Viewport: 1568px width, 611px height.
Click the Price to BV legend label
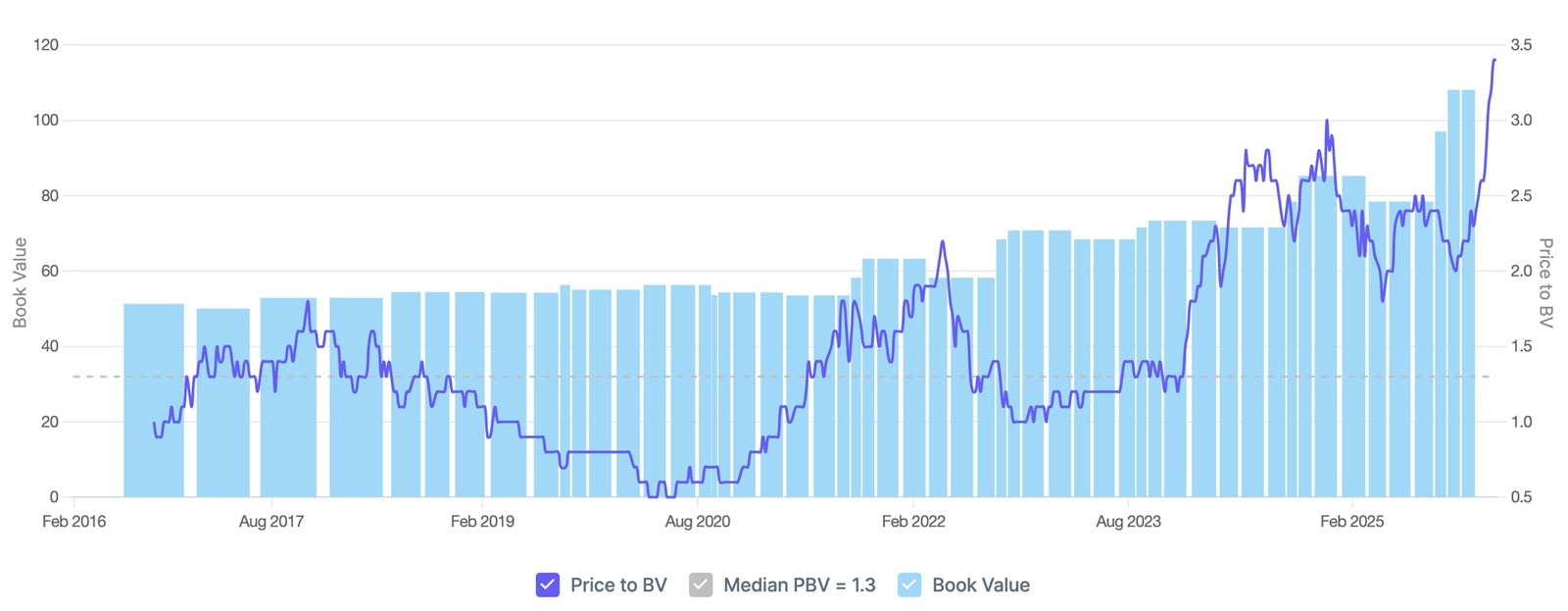tap(618, 585)
